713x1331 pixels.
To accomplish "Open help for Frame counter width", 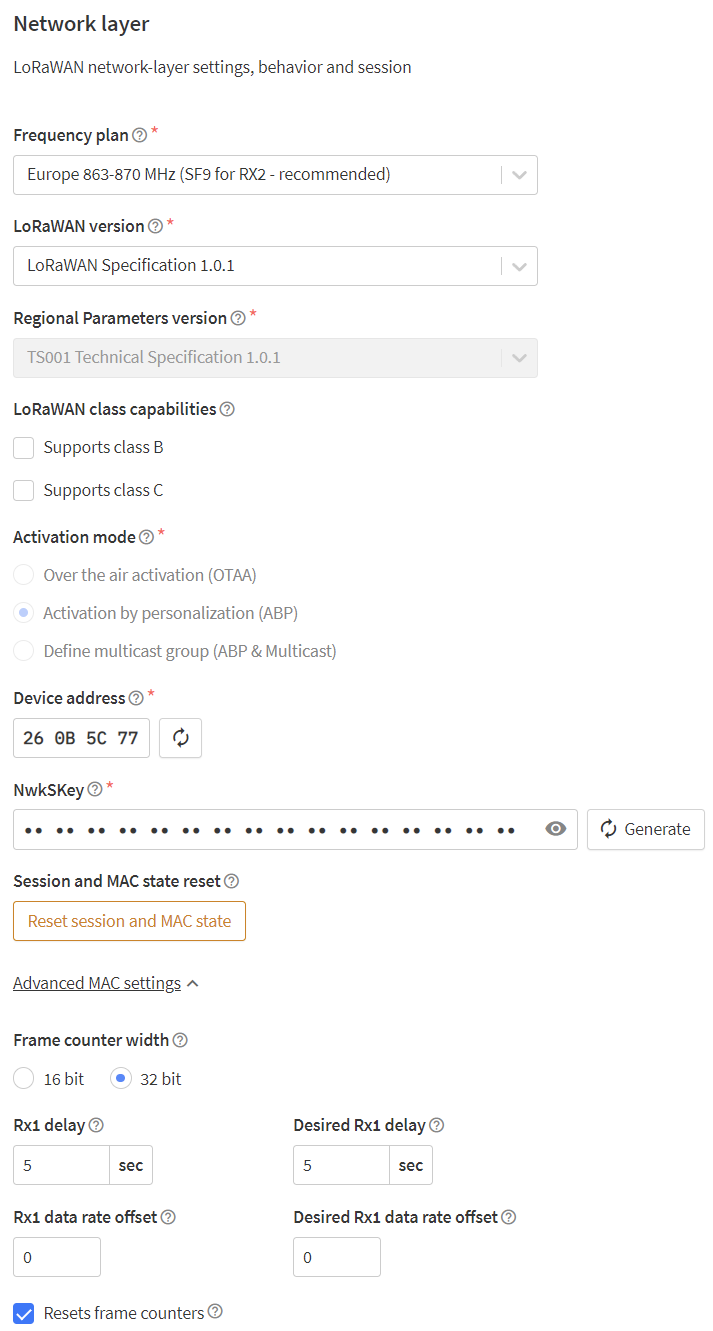I will [180, 1040].
